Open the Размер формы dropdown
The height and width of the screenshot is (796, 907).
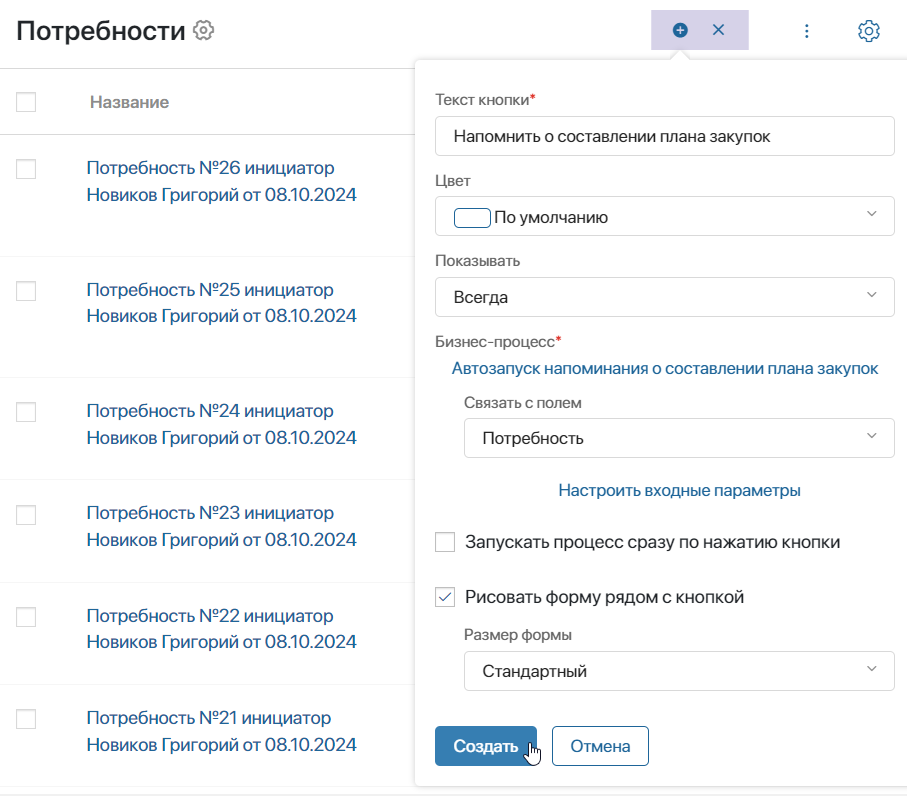[x=679, y=671]
